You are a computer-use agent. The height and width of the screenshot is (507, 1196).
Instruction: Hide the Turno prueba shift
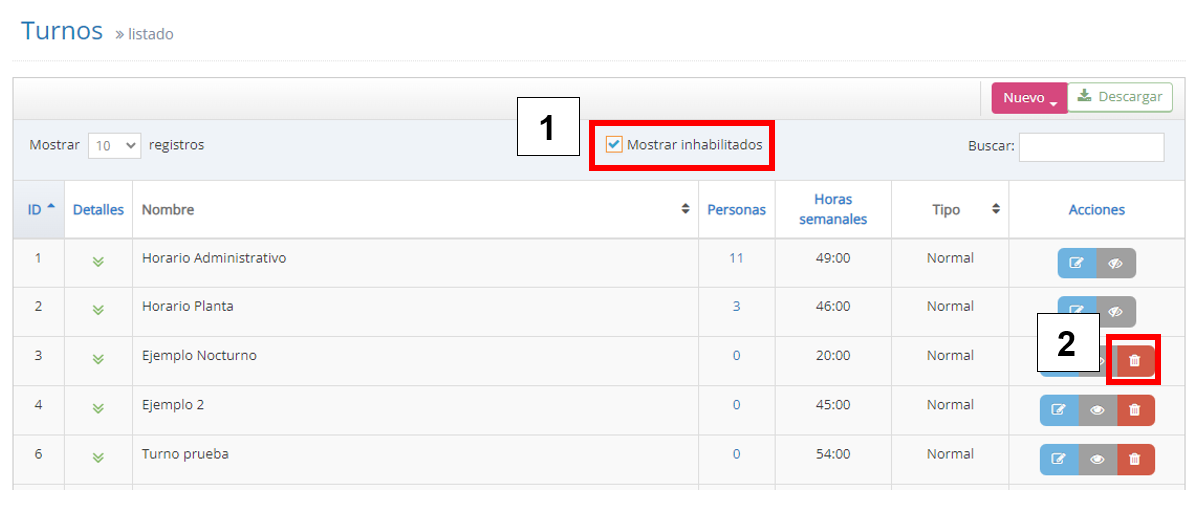tap(1097, 459)
